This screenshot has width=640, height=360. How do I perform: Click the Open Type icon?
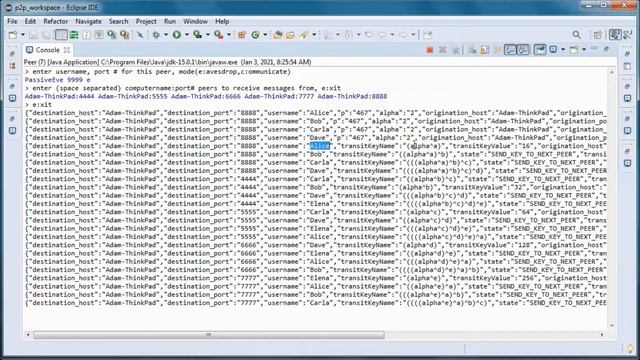point(278,35)
